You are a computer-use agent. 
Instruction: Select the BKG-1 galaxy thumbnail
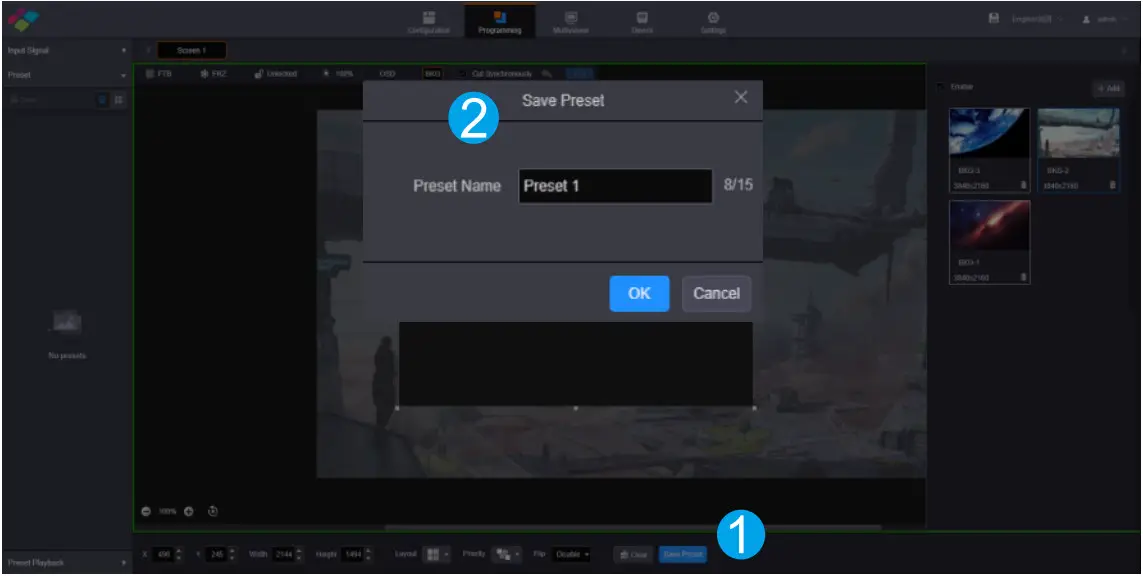coord(989,224)
